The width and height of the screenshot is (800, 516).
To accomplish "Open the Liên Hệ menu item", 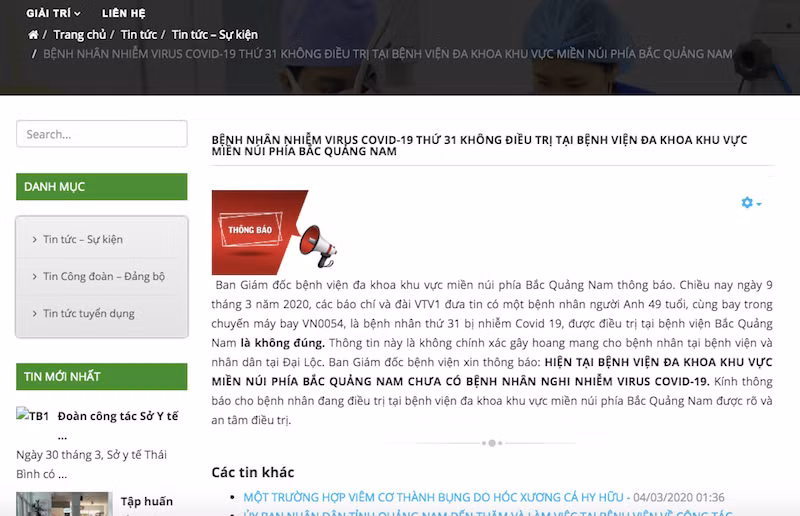I will (x=123, y=13).
